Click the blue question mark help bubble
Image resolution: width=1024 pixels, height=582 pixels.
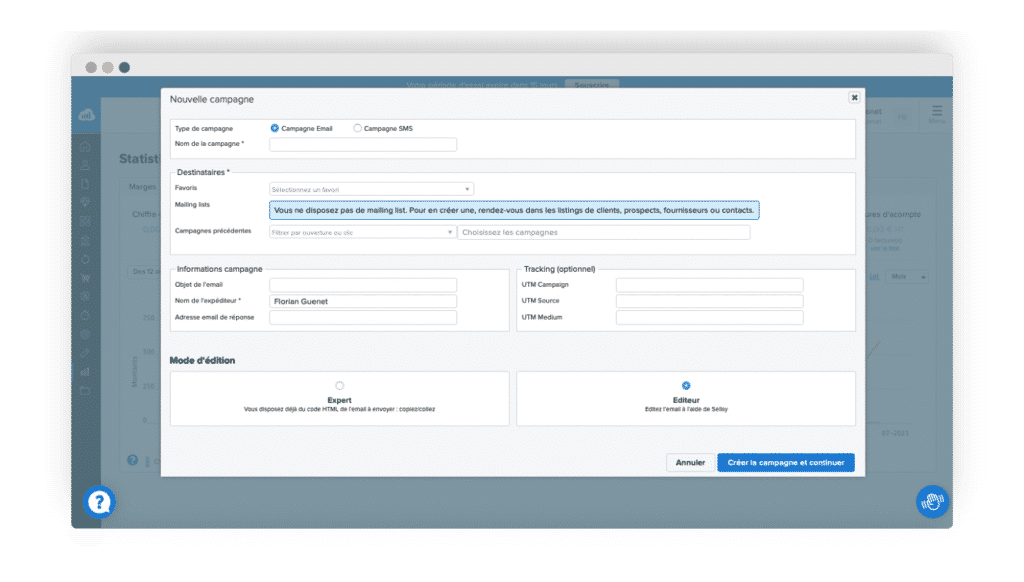point(98,501)
